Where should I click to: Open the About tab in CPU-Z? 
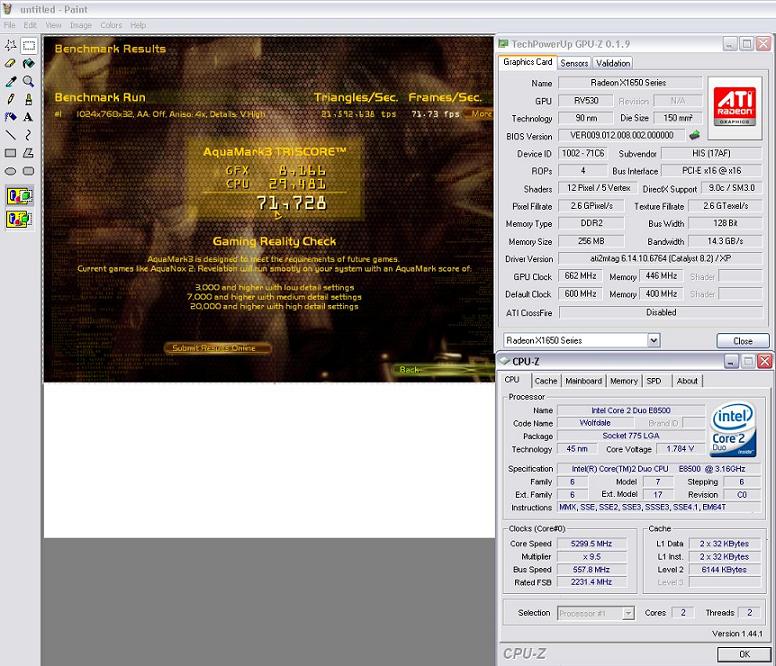tap(687, 381)
